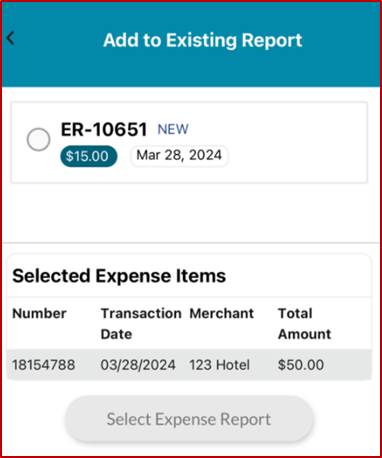Screen dimensions: 382x458
Task: Tap the blank area below the report card
Action: point(190,213)
